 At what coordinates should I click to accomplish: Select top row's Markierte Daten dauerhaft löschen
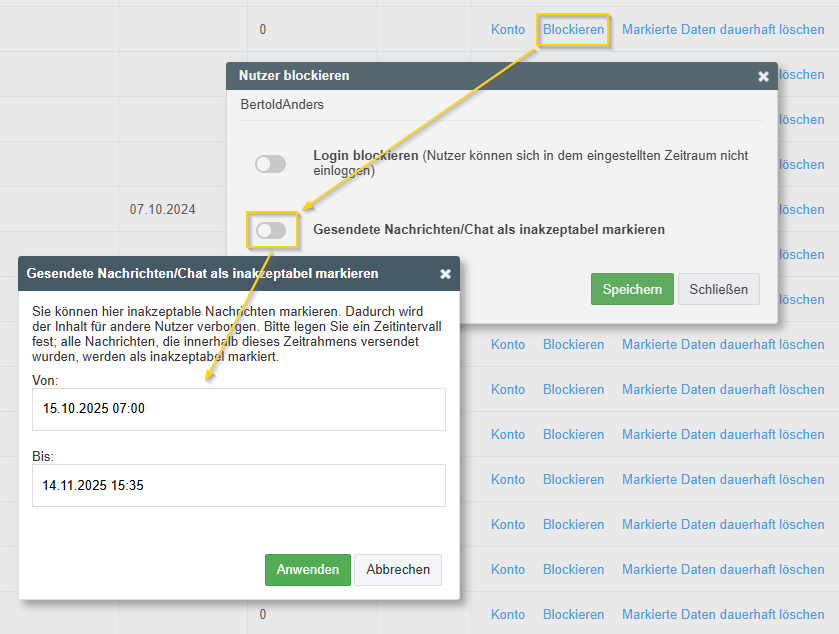(723, 30)
